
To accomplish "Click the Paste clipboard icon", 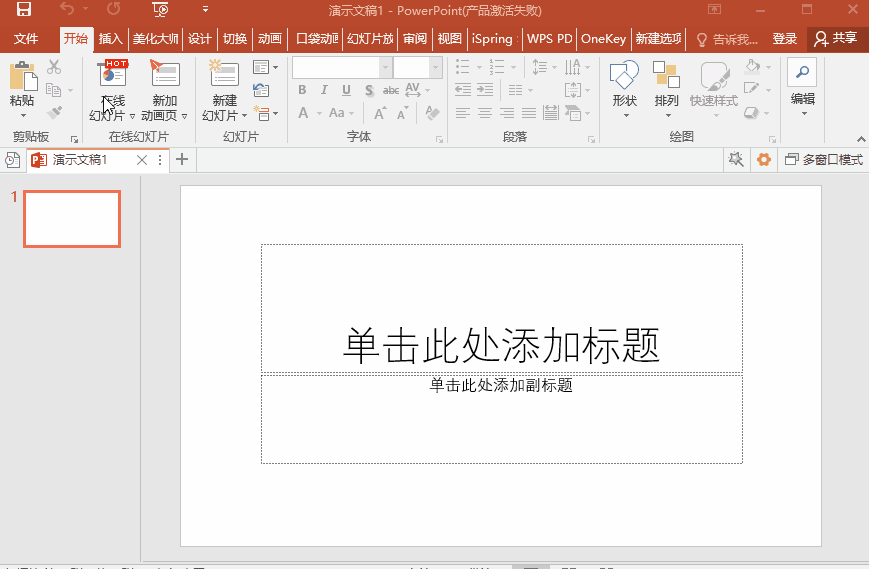I will click(x=22, y=76).
